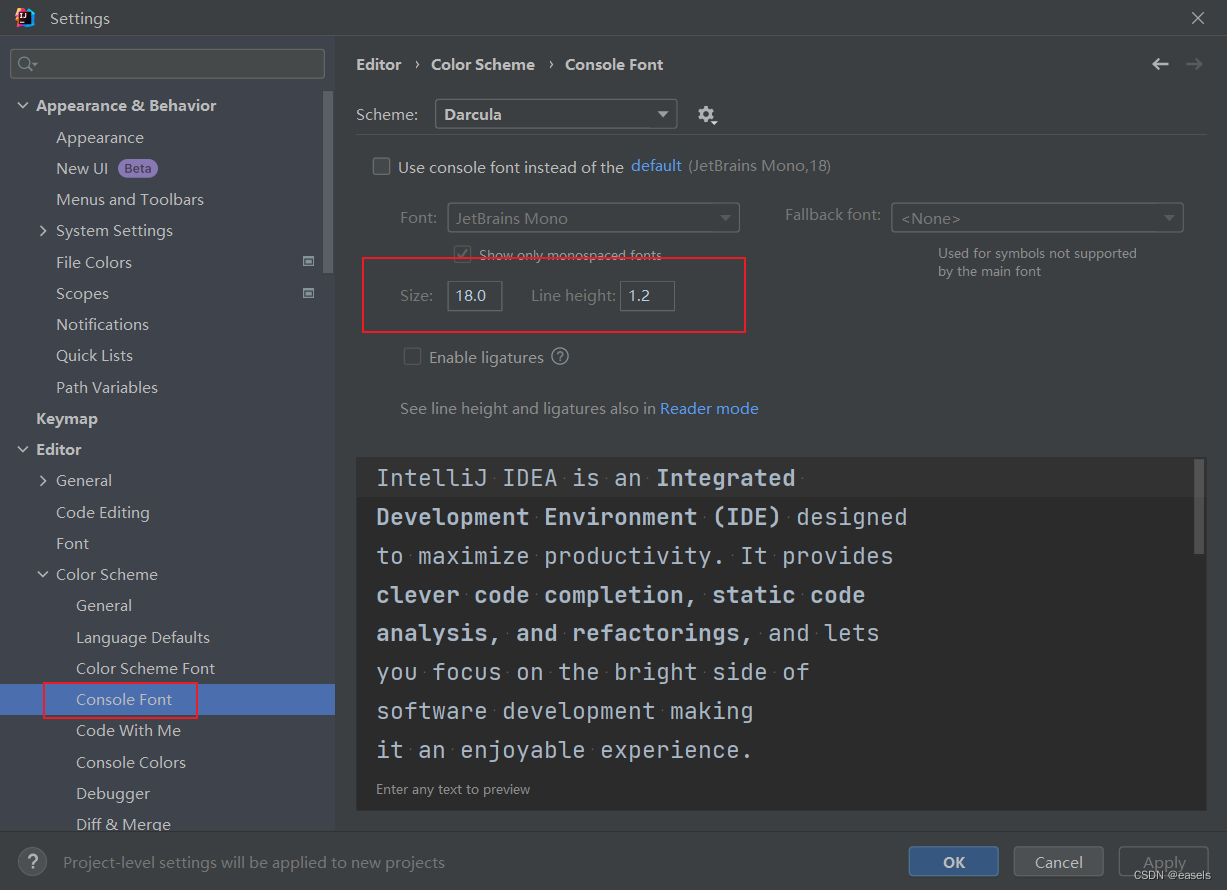
Task: Click the Beta badge next to New UI
Action: click(138, 168)
